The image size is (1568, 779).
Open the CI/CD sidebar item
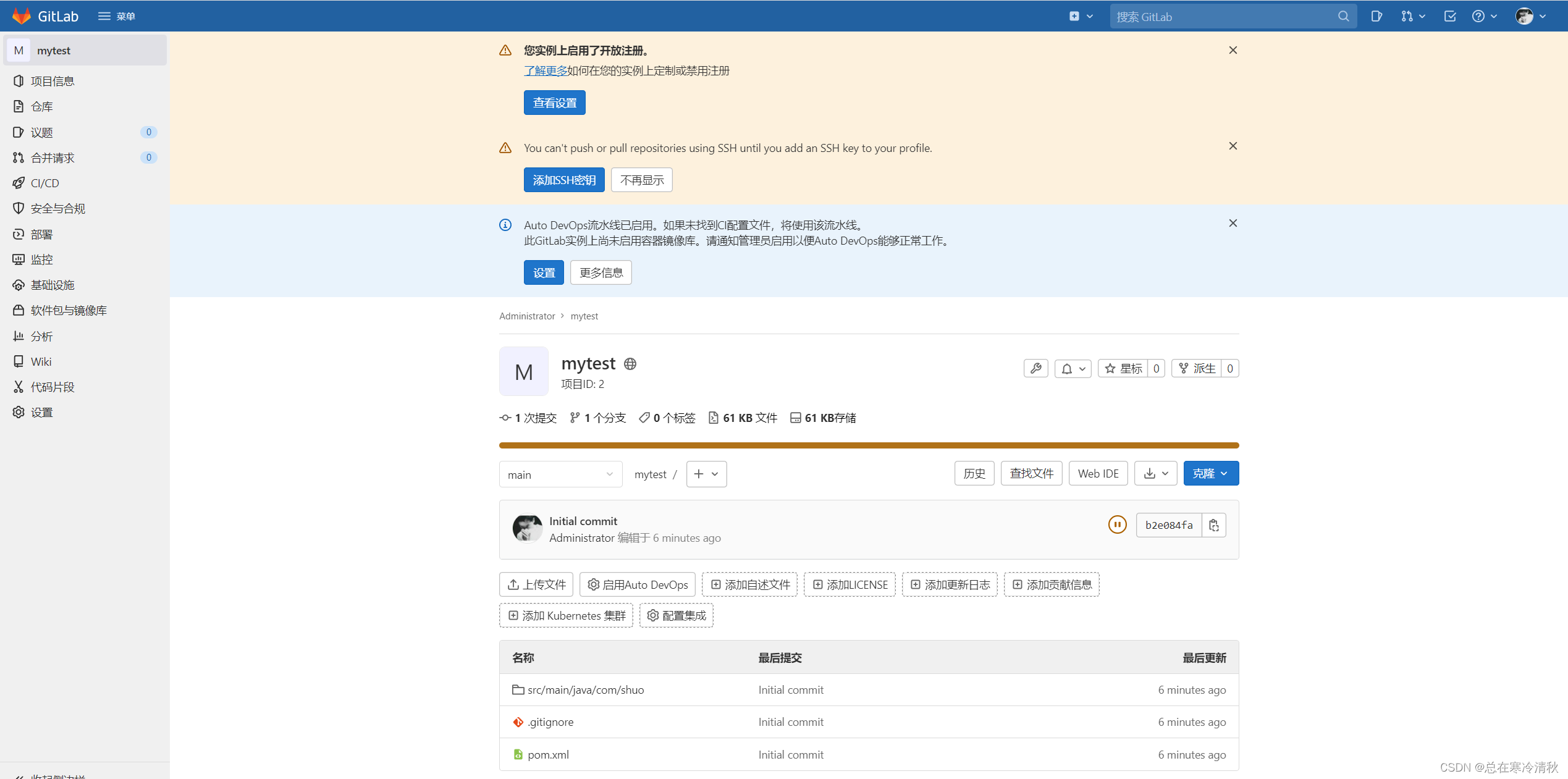[x=85, y=183]
